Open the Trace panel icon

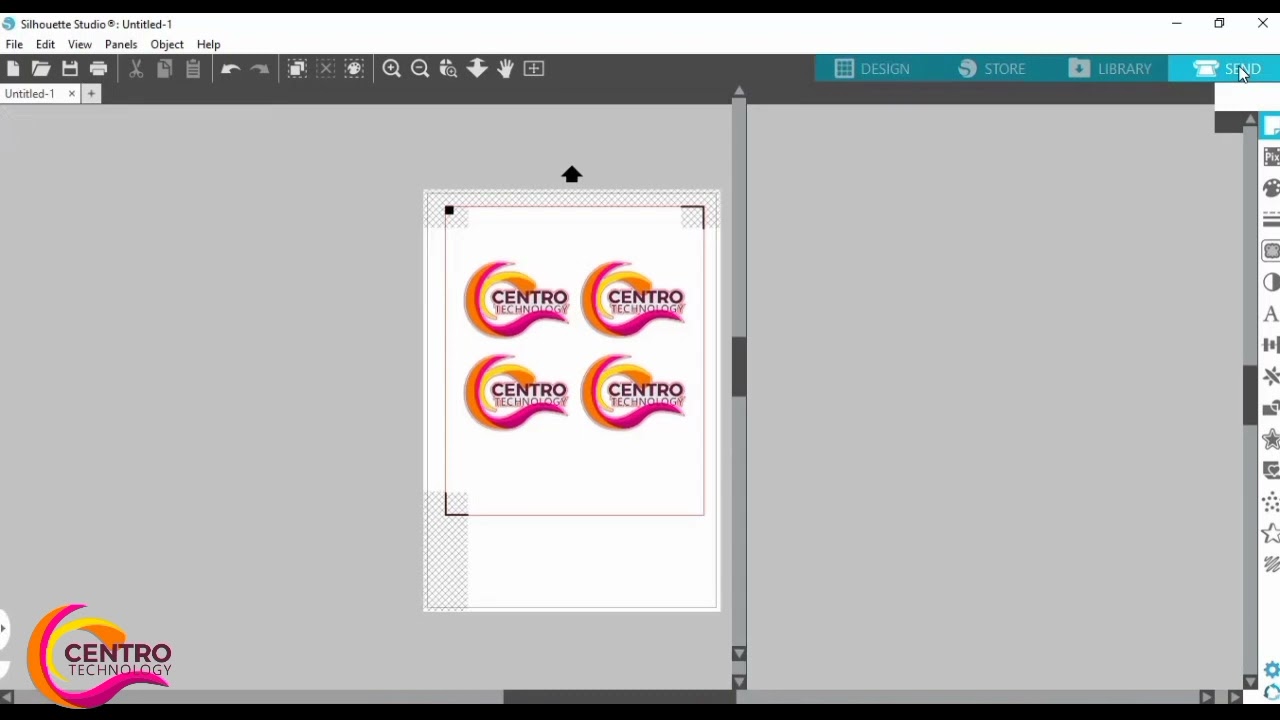(x=1271, y=251)
